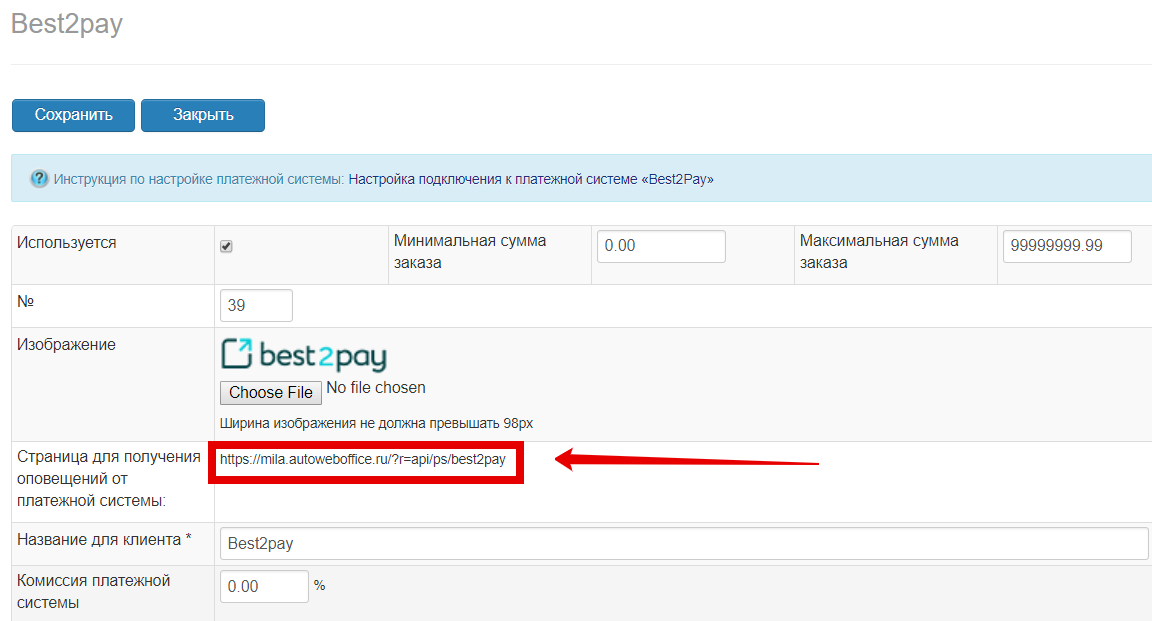Image resolution: width=1152 pixels, height=621 pixels.
Task: Click the Choose File button
Action: [271, 392]
